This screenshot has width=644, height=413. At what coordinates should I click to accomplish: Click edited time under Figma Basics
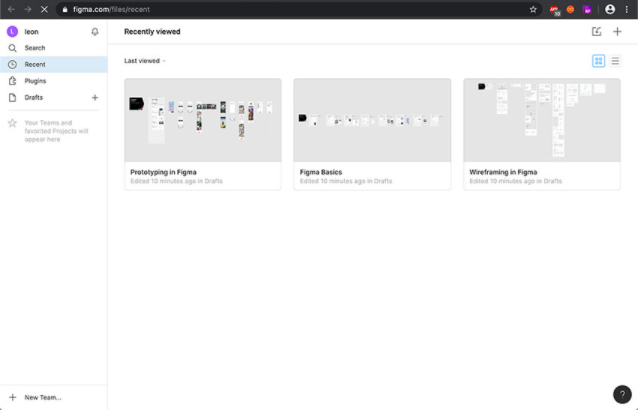(x=347, y=182)
